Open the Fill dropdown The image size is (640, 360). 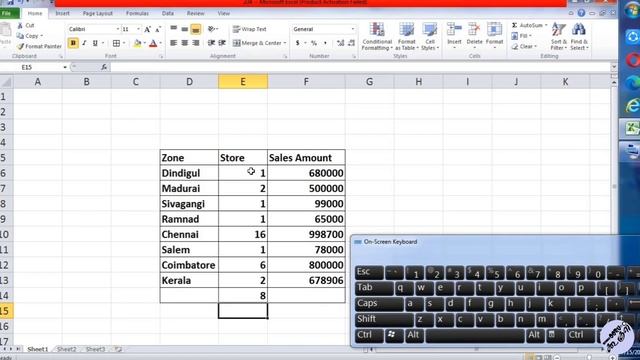click(x=522, y=36)
